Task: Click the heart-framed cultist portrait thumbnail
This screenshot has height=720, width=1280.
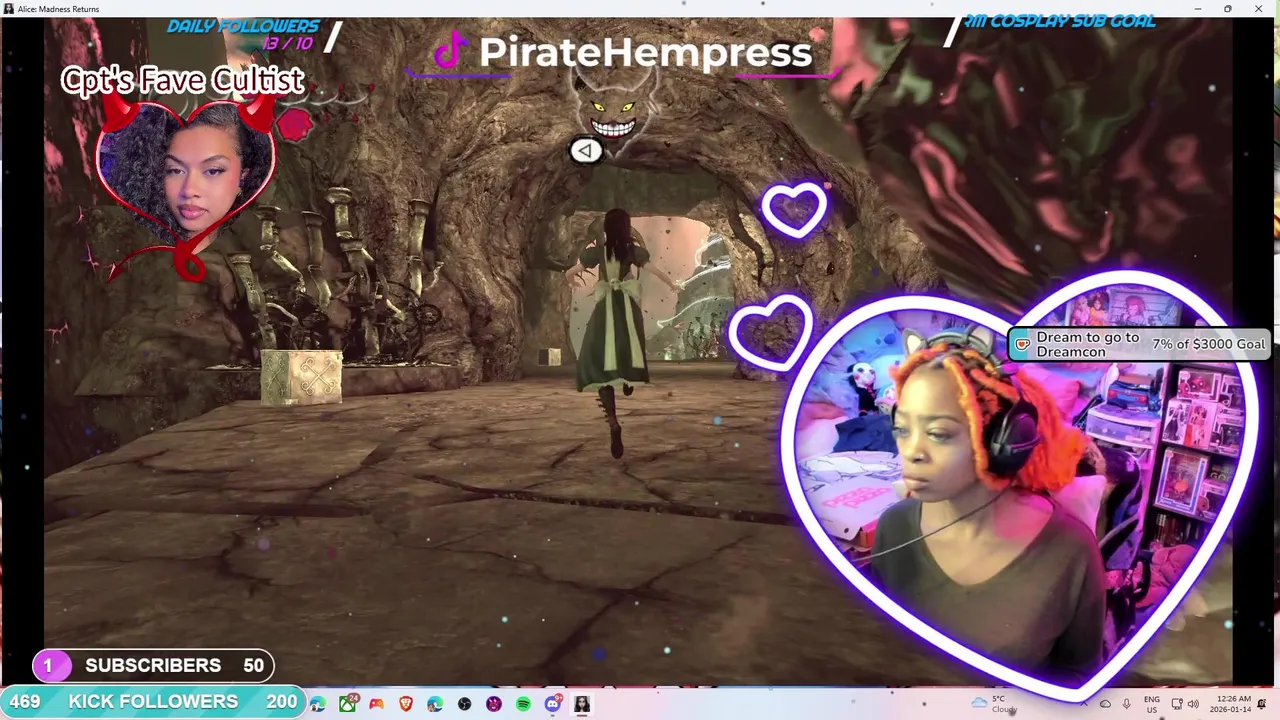Action: (x=186, y=180)
